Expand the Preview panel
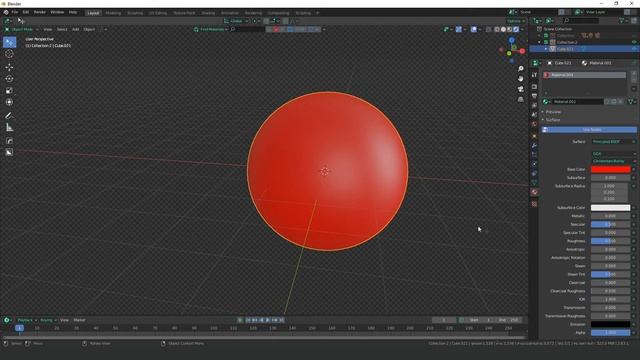The image size is (640, 360). (553, 112)
